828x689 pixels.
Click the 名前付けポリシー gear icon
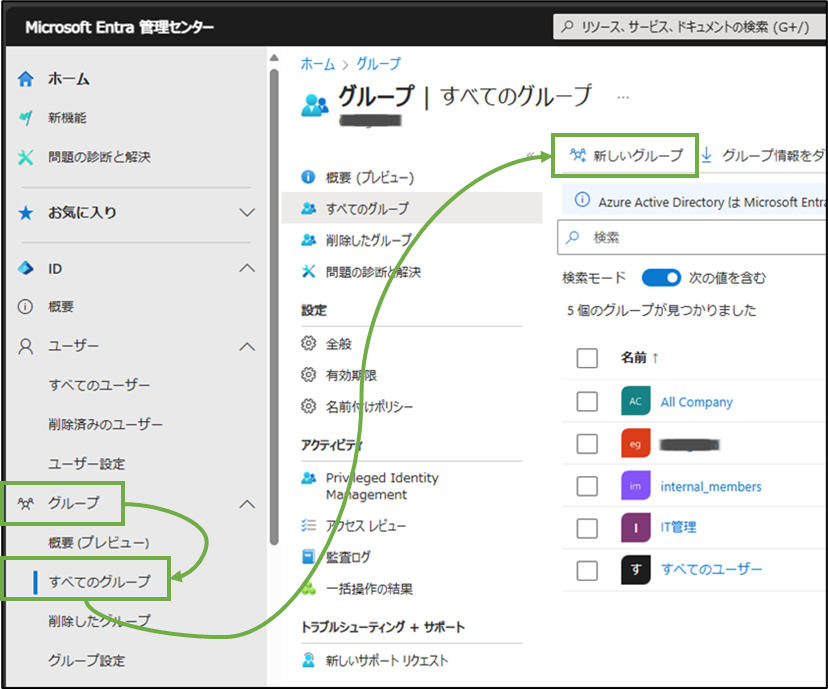308,406
